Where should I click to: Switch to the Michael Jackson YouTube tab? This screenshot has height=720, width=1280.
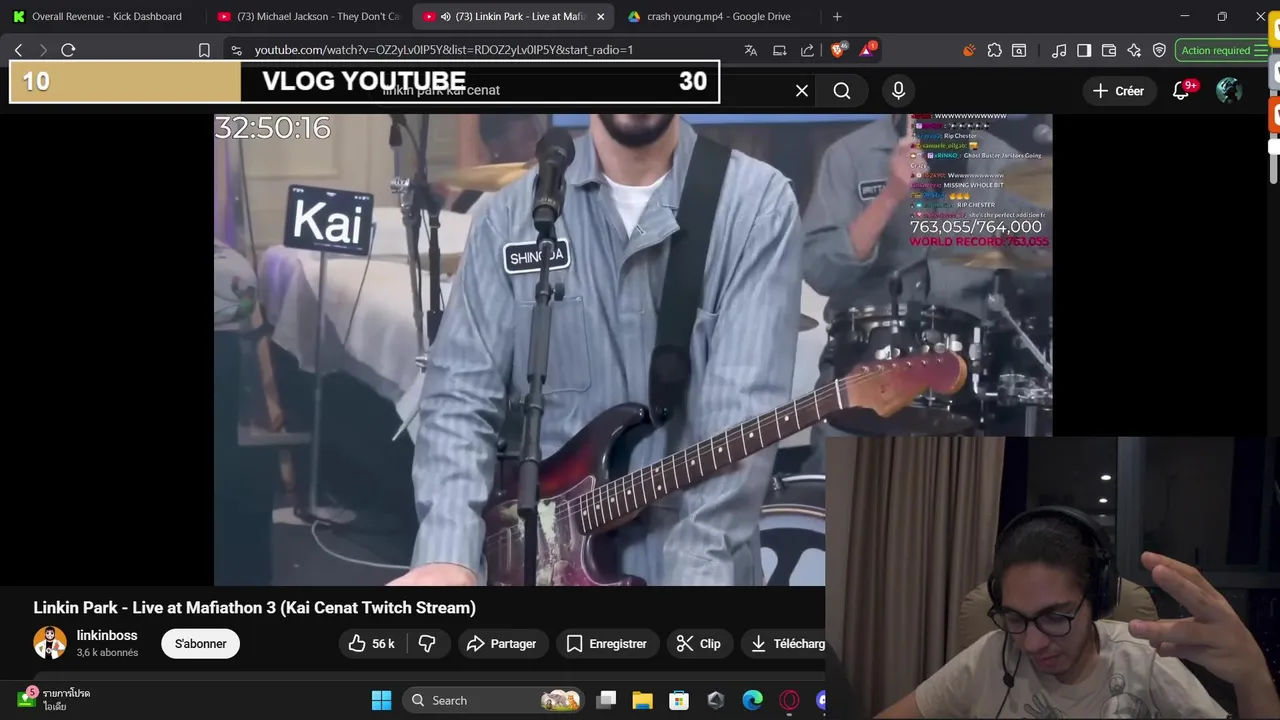308,16
